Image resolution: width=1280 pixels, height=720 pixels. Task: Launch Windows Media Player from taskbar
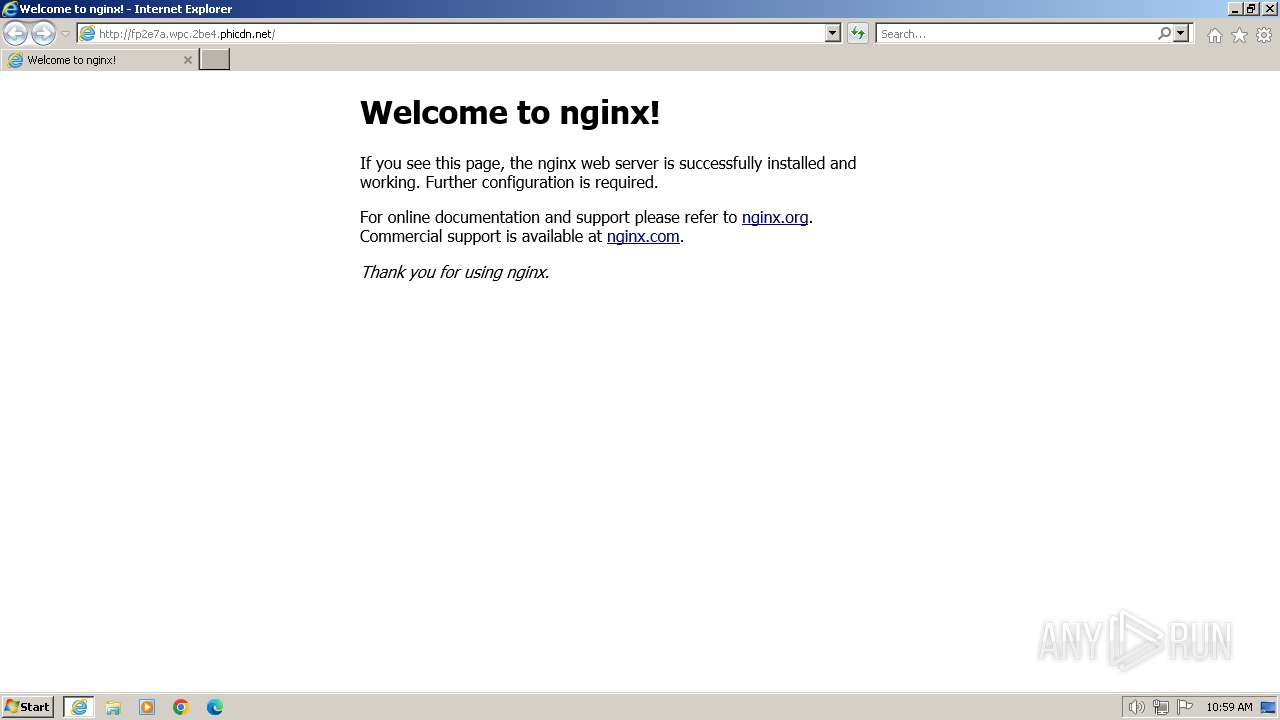(147, 707)
